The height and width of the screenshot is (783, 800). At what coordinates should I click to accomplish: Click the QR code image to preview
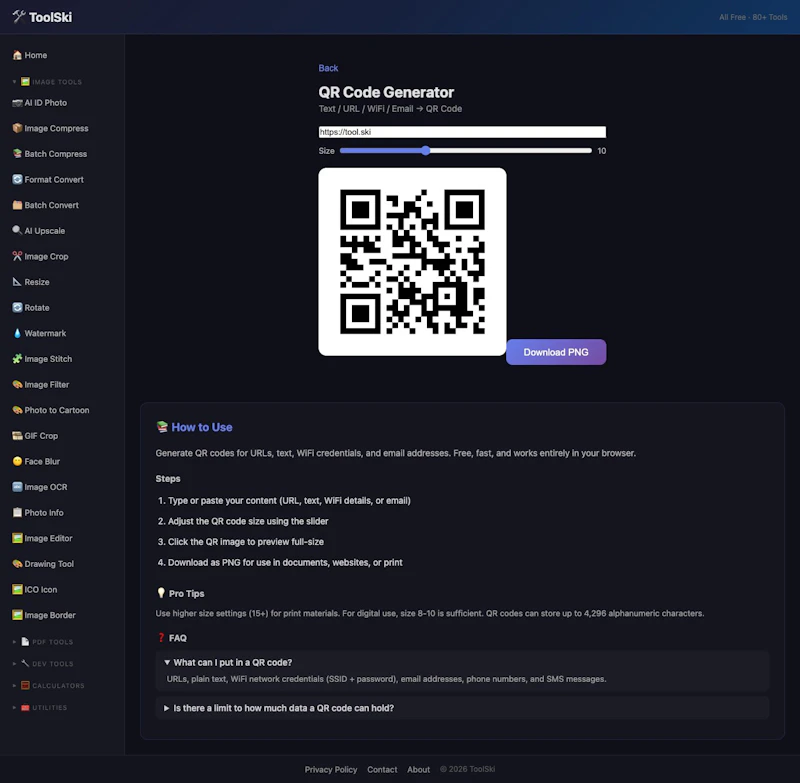point(412,262)
